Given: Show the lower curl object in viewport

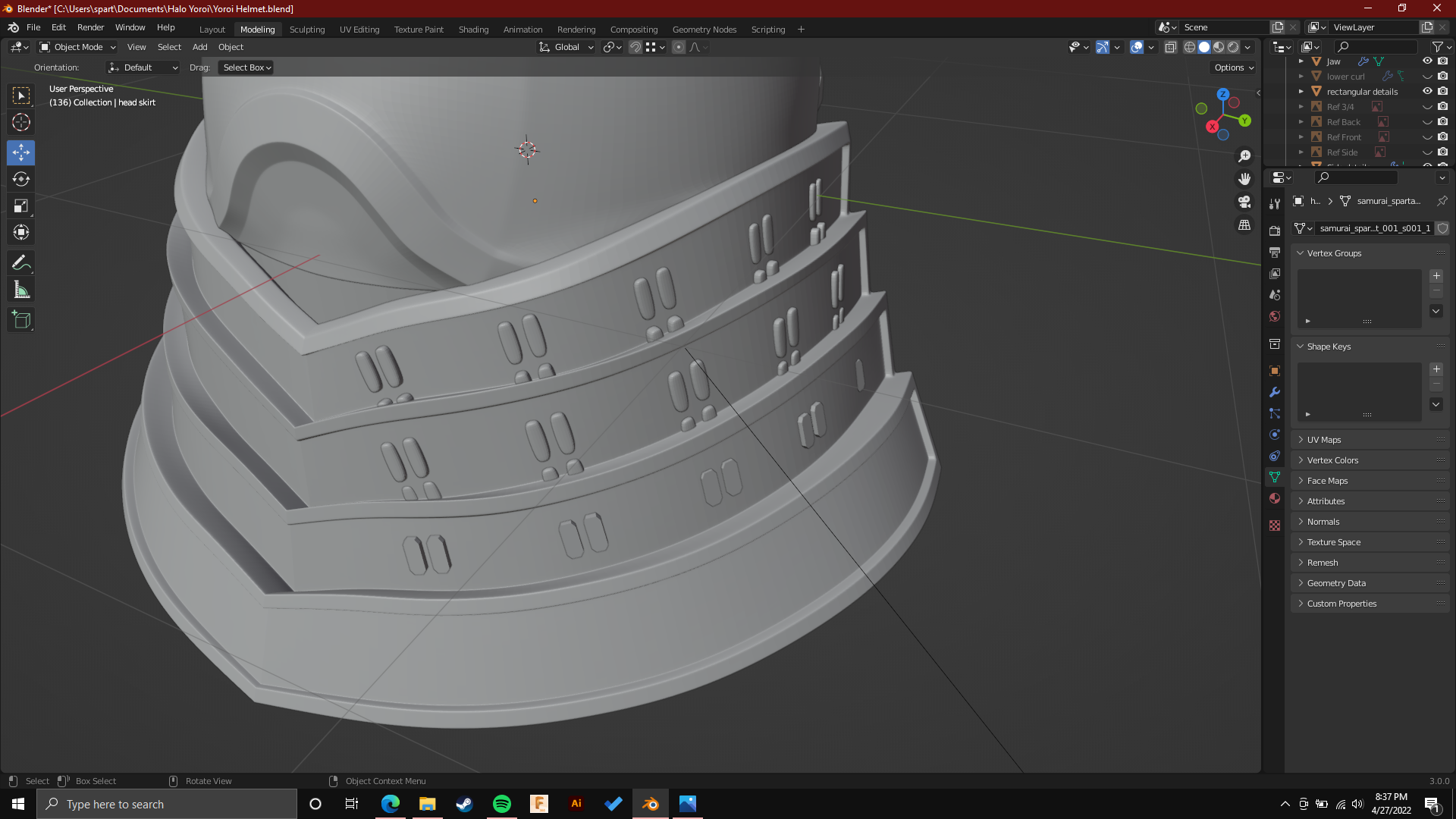Looking at the screenshot, I should click(x=1427, y=76).
